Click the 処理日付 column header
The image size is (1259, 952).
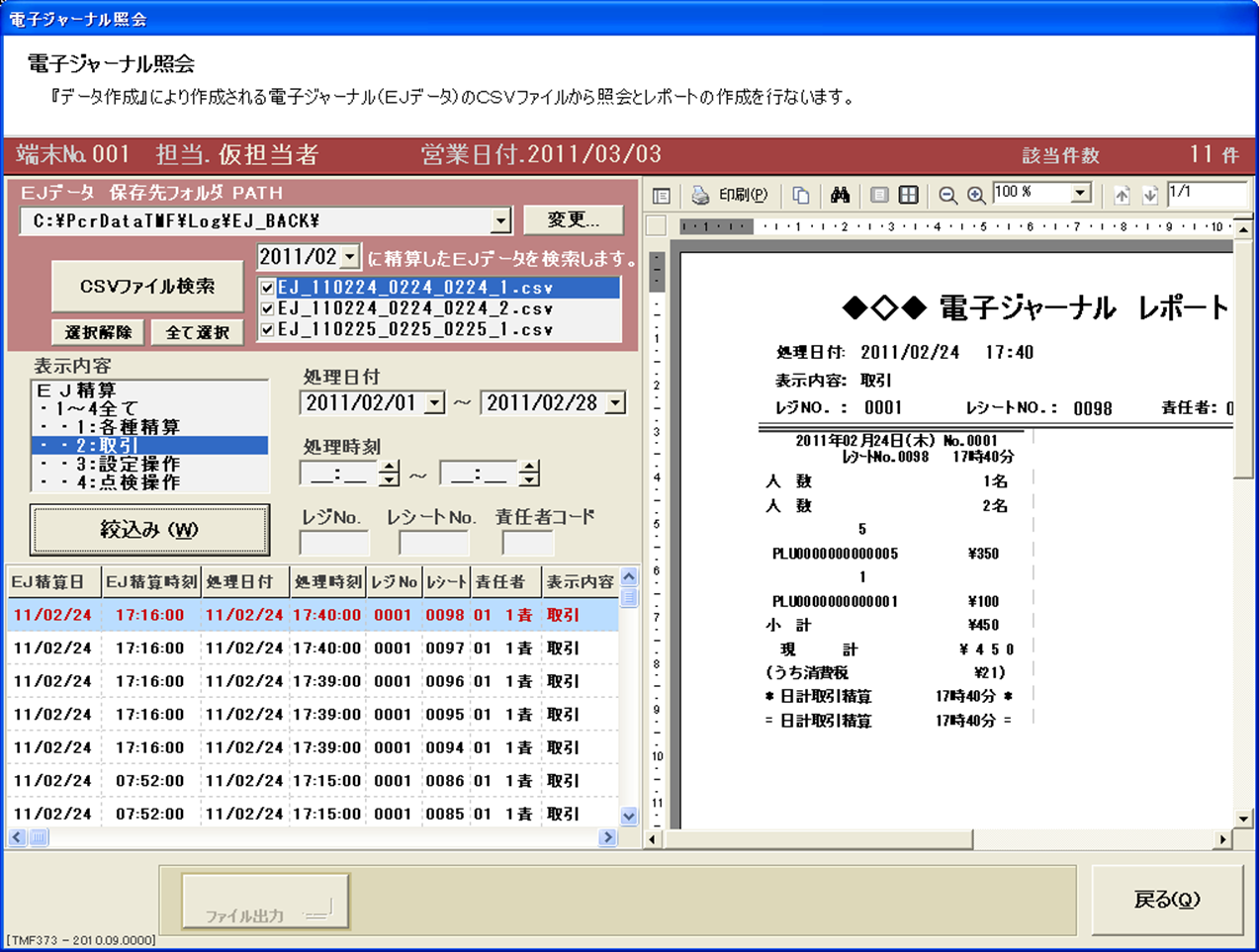tap(245, 582)
